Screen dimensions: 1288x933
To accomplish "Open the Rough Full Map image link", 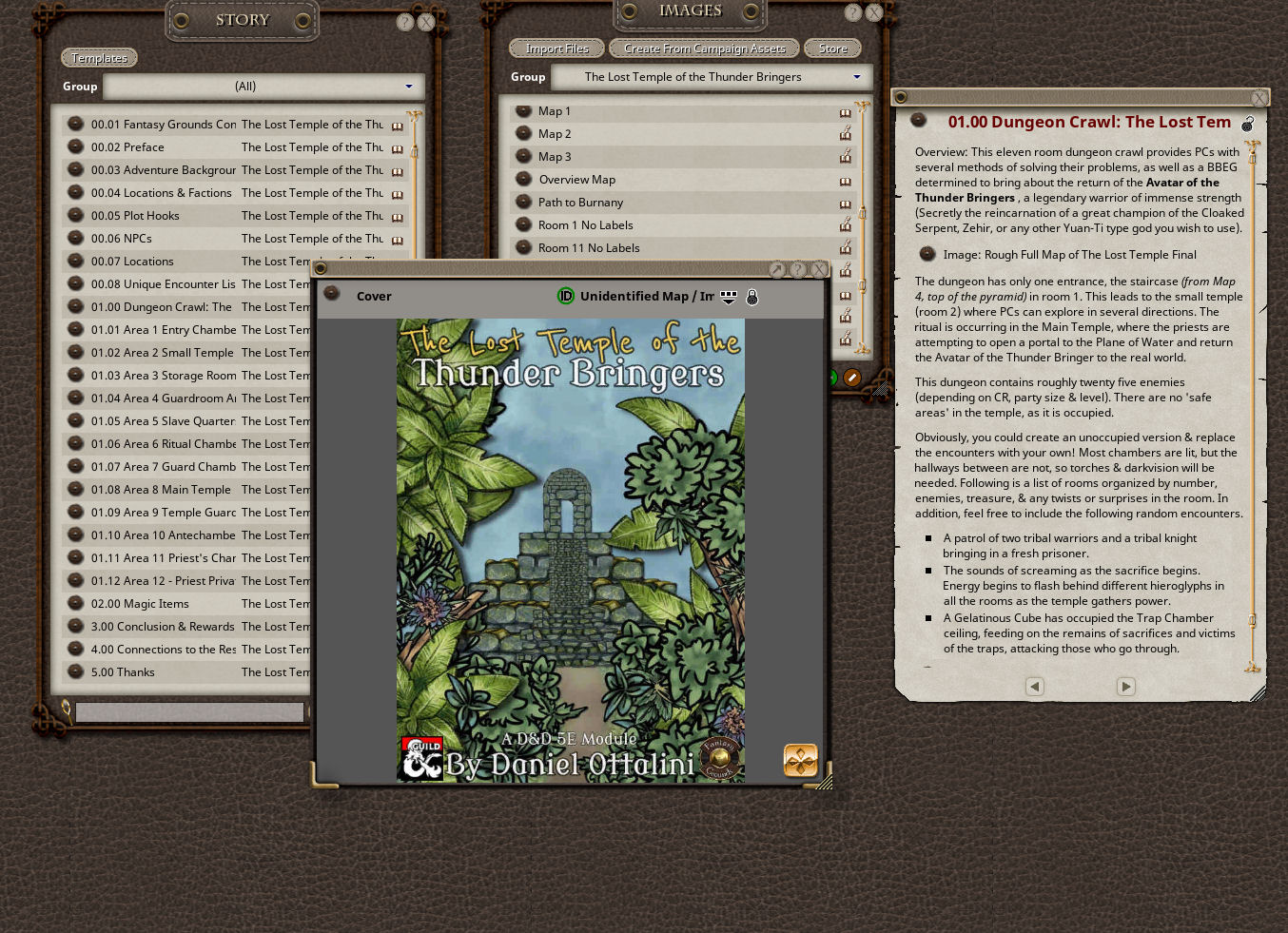I will [x=927, y=254].
